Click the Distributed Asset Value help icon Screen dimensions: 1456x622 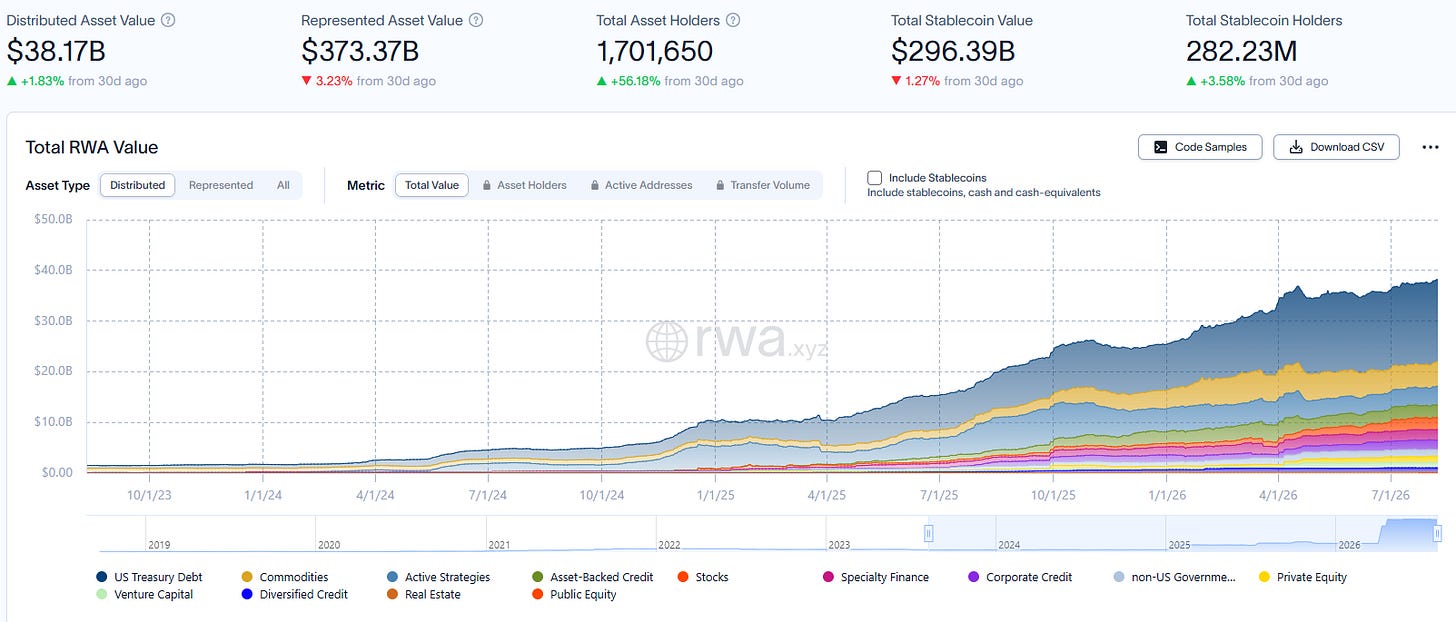click(x=168, y=20)
